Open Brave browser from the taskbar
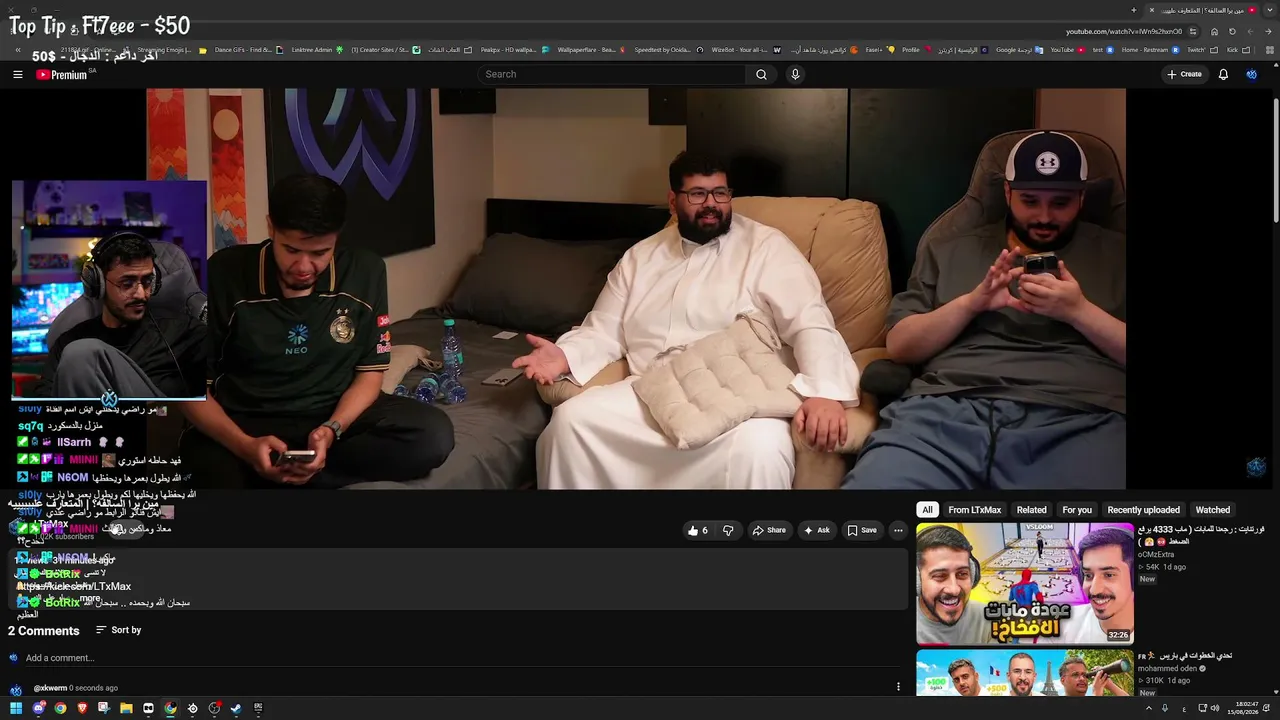Screen dimensions: 1280x720 tap(82, 709)
